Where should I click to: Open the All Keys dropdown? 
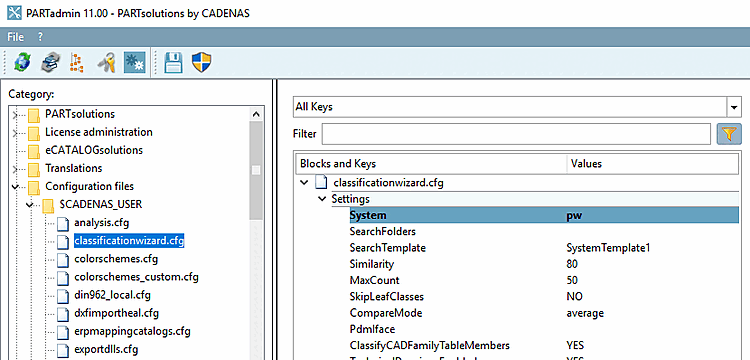click(733, 107)
